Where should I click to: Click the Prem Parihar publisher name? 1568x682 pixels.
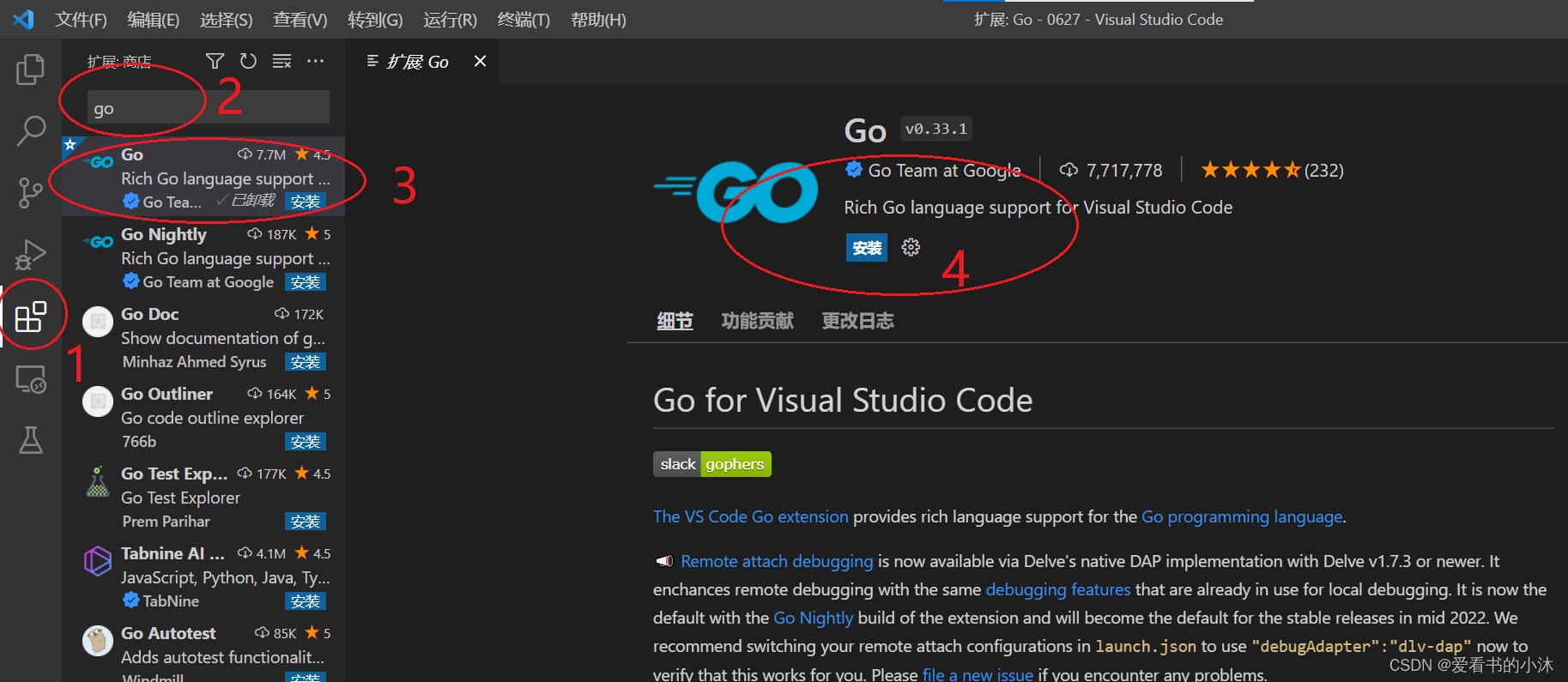click(166, 522)
